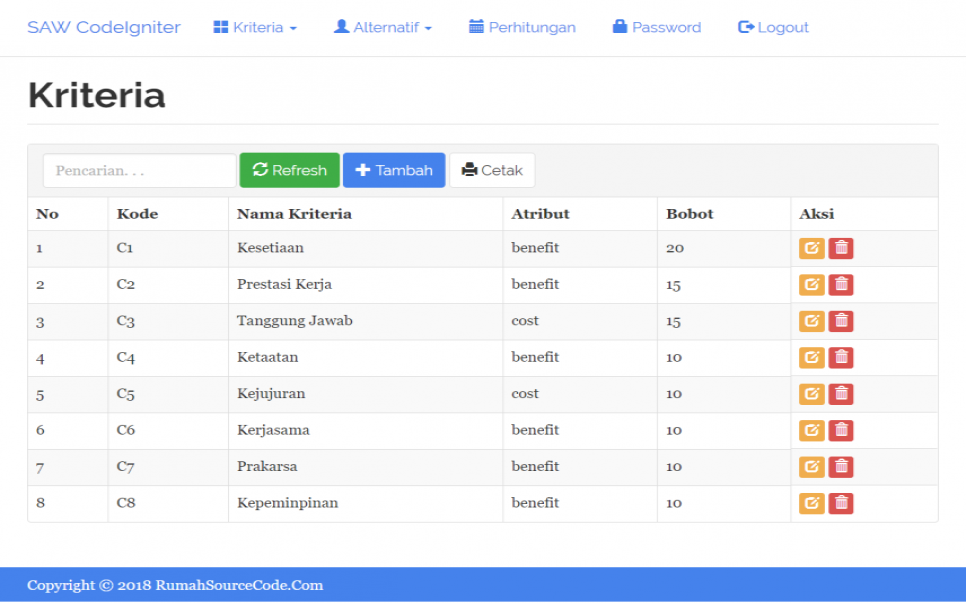This screenshot has height=603, width=966.
Task: Click the edit icon for Kesetiaan row
Action: click(811, 249)
